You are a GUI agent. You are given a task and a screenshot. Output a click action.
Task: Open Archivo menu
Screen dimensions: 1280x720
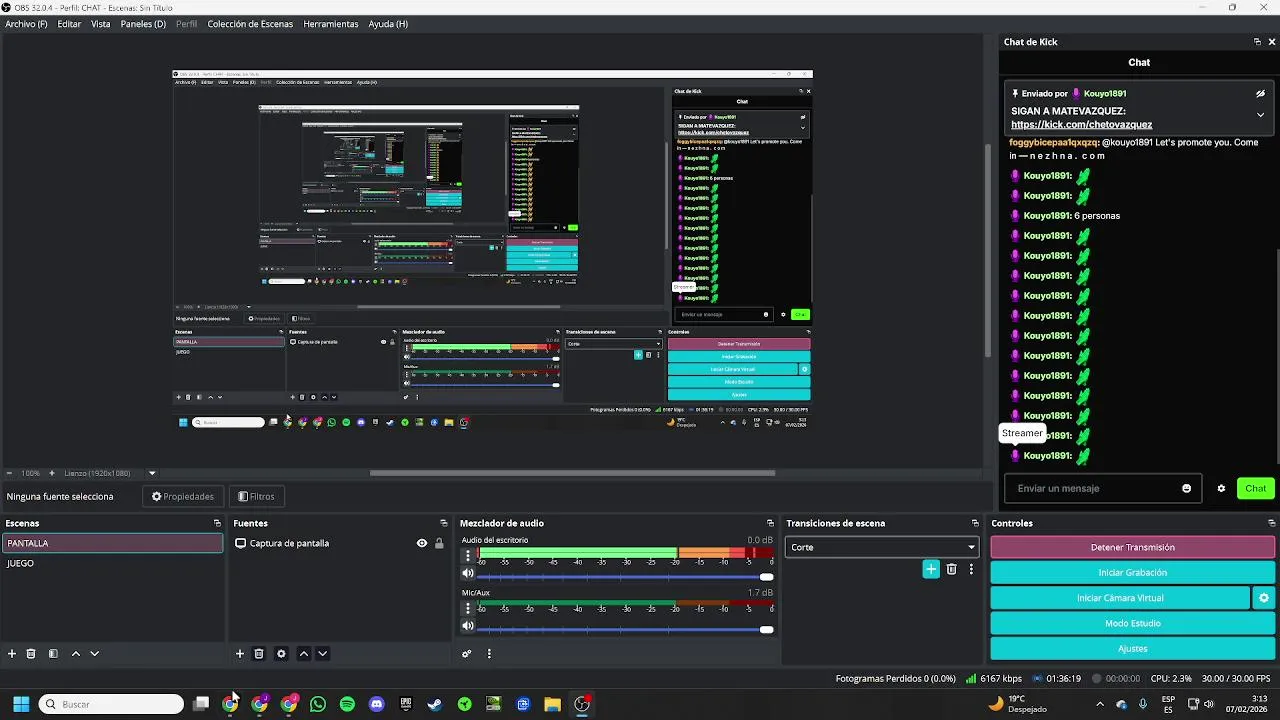point(26,24)
